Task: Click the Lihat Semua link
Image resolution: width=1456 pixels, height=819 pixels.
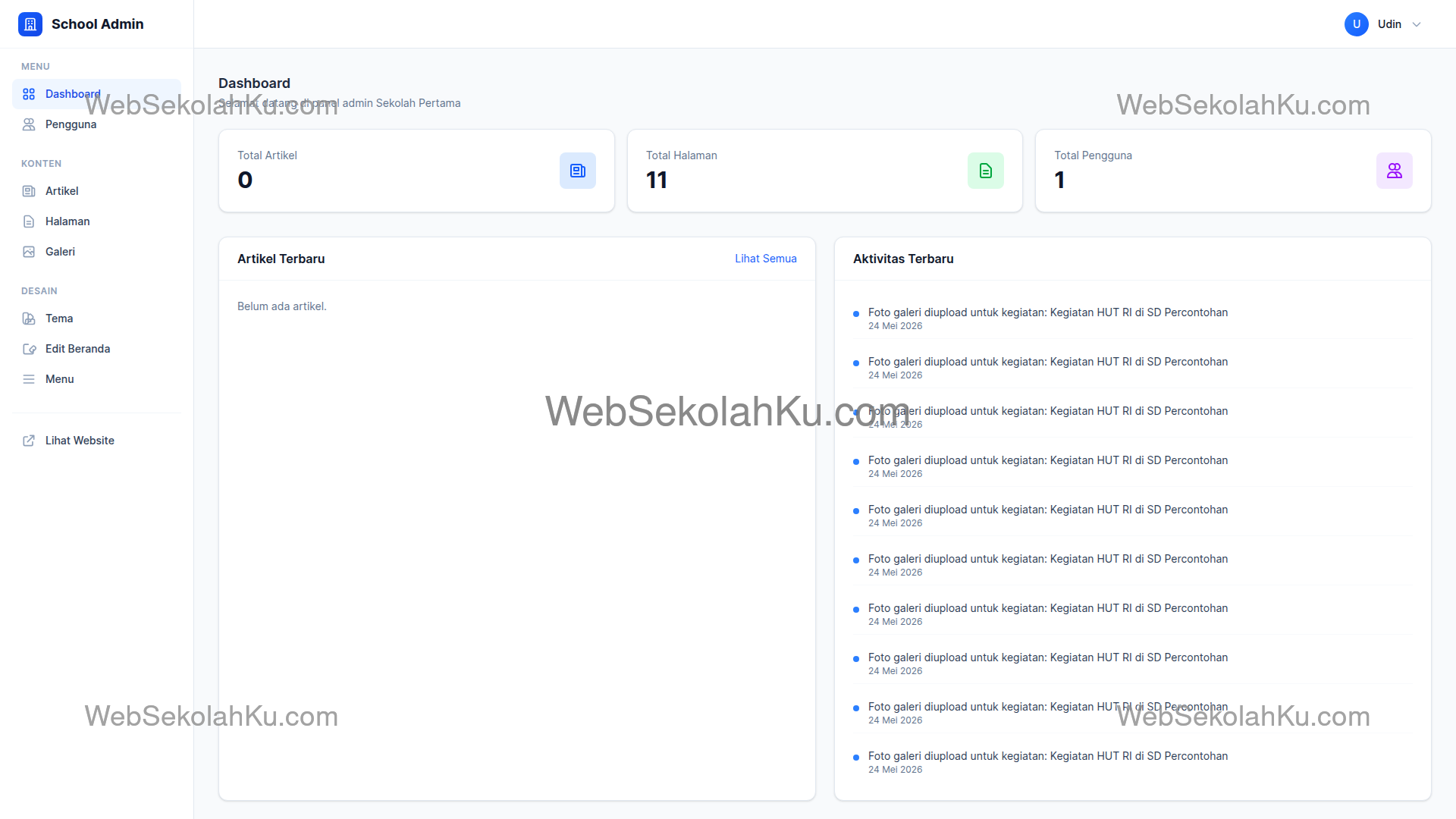Action: pos(766,259)
